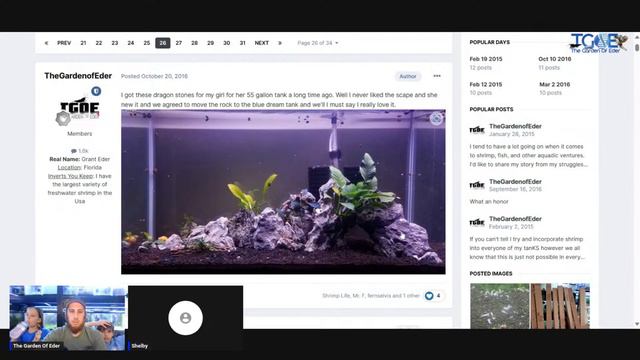Open the Page 26 of 34 dropdown

click(x=318, y=43)
